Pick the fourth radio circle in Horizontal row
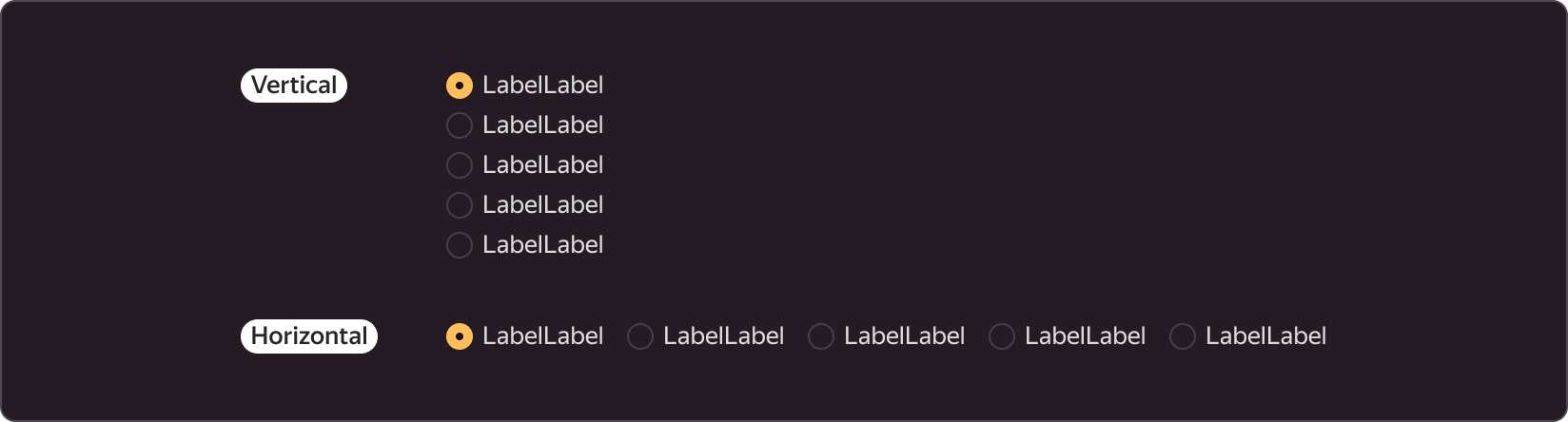This screenshot has width=1568, height=422. (x=1002, y=336)
